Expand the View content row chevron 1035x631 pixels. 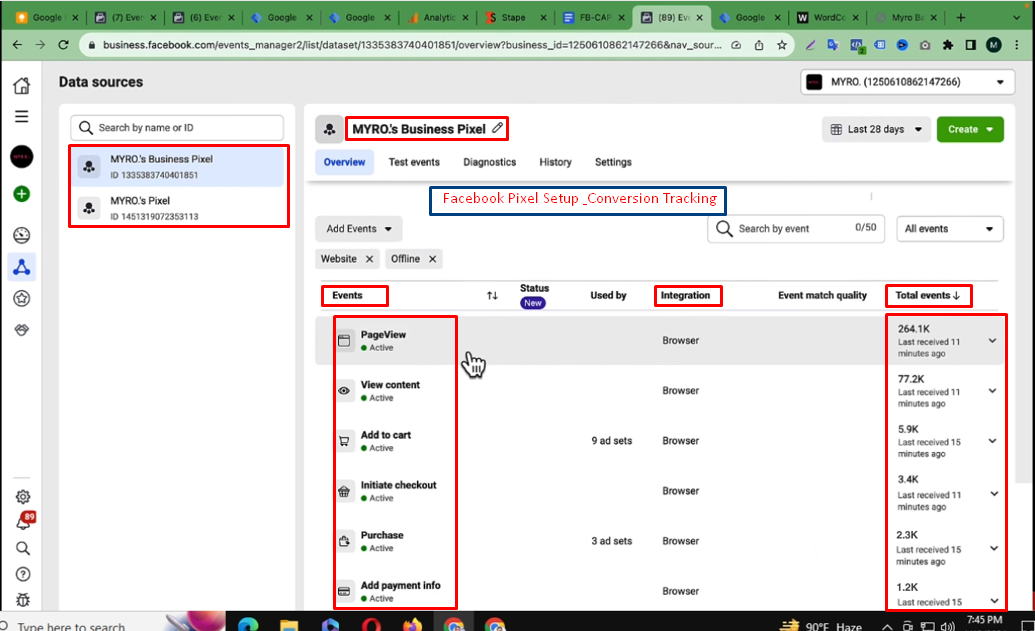(992, 391)
